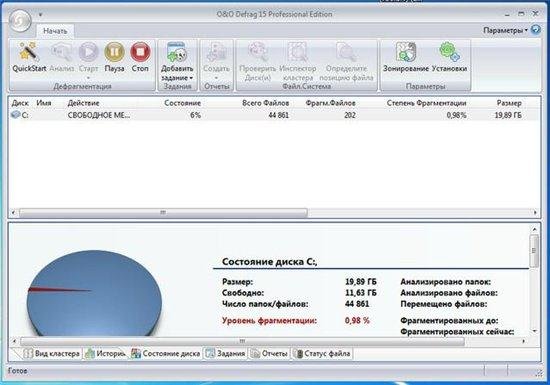550x385 pixels.
Task: Sort by Всего Файлов column header
Action: click(266, 103)
